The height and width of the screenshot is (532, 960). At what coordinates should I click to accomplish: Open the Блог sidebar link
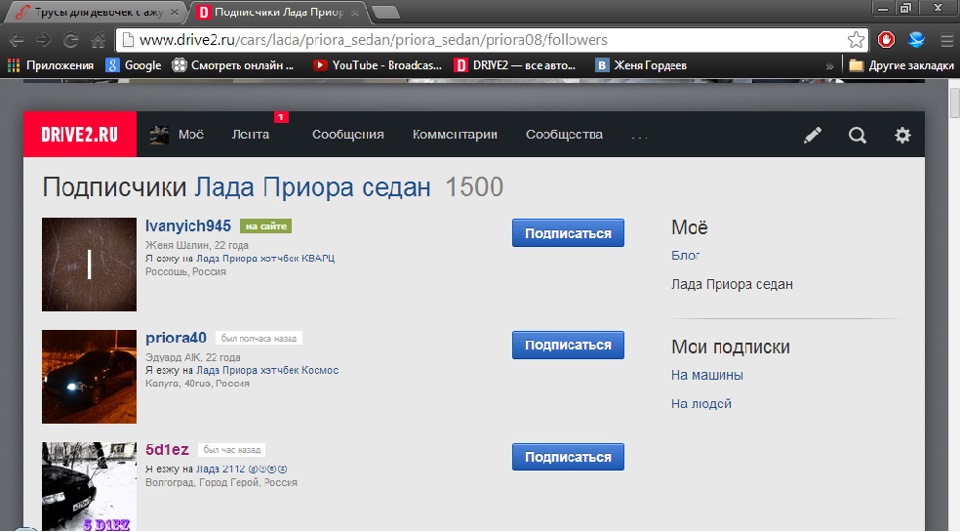[685, 255]
